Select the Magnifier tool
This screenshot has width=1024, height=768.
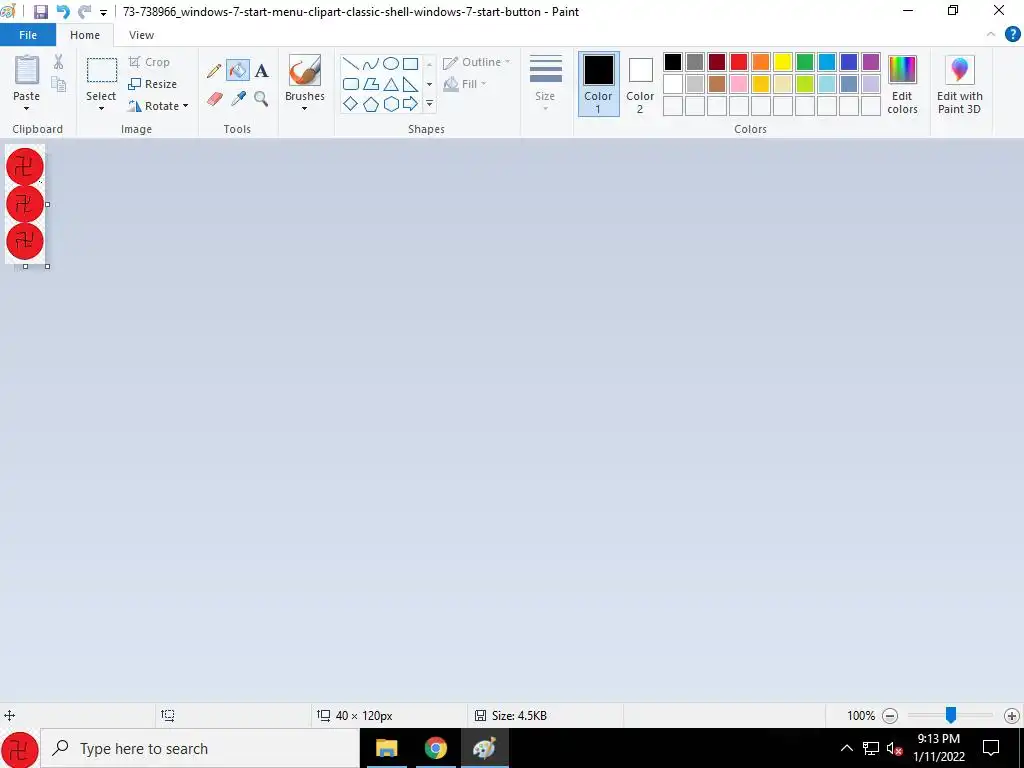click(262, 99)
